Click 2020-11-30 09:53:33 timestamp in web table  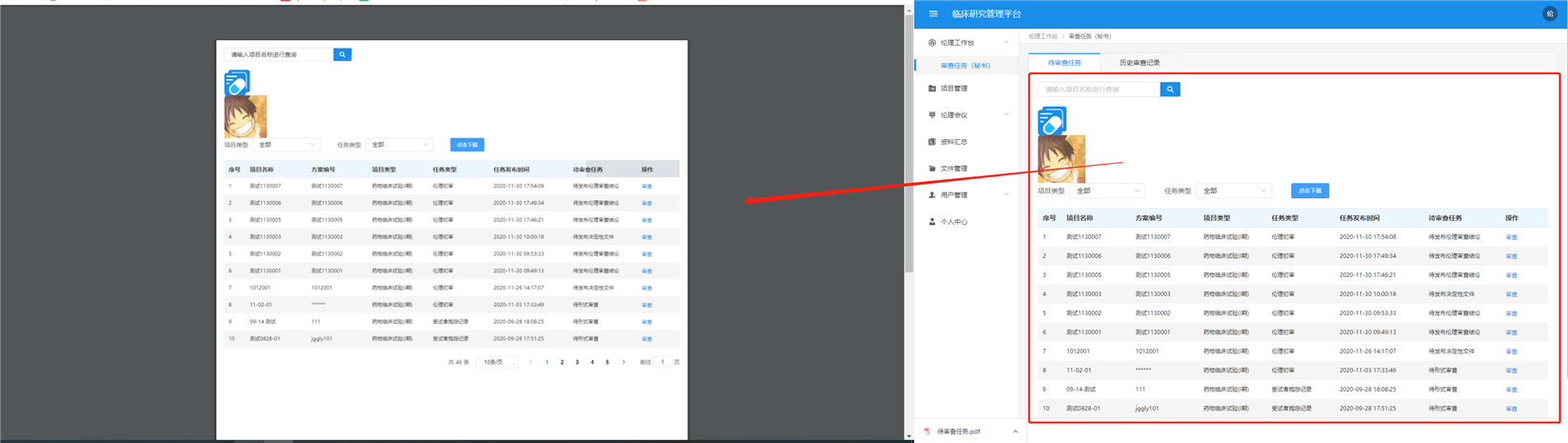pos(1368,313)
